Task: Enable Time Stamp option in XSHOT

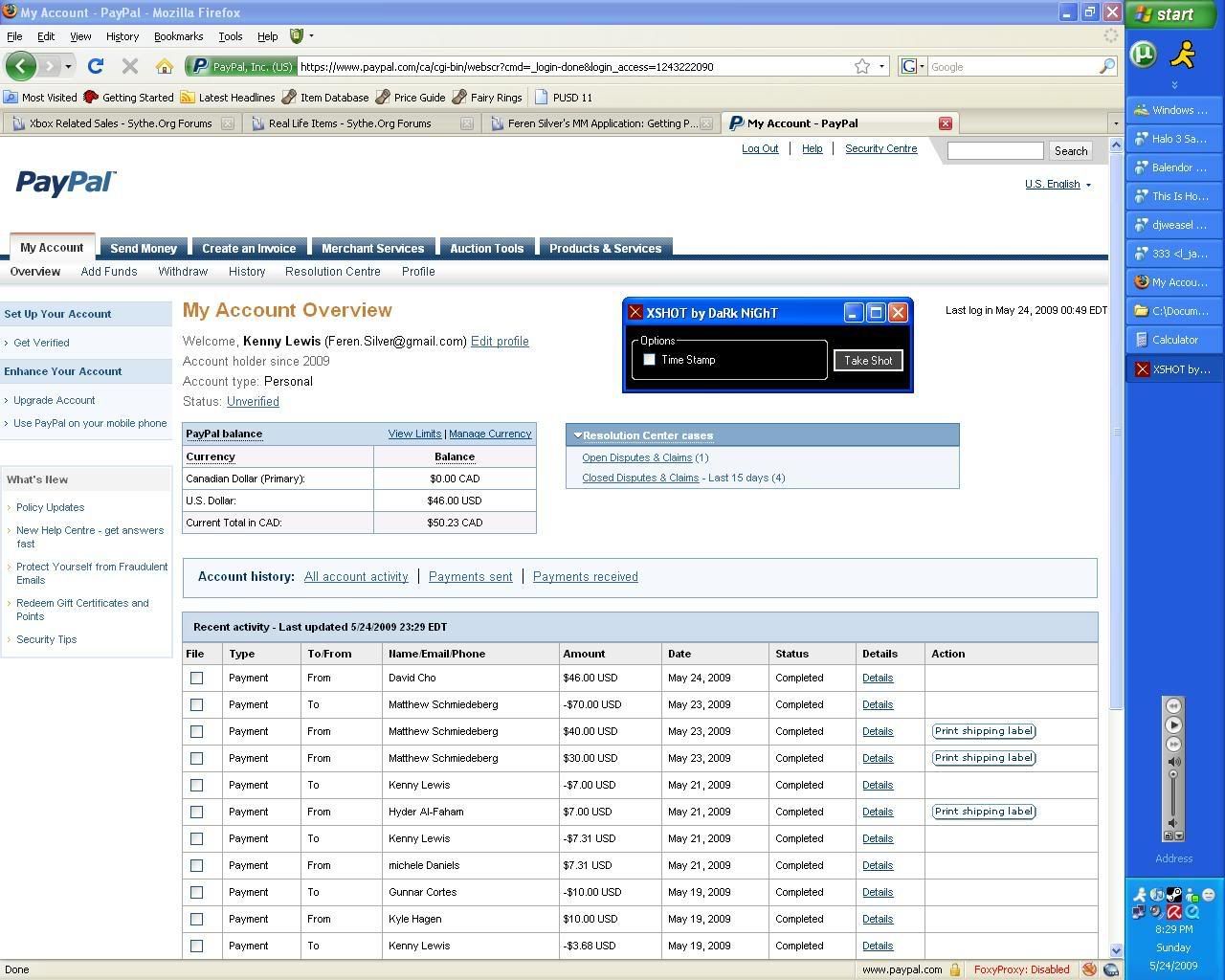Action: (649, 360)
